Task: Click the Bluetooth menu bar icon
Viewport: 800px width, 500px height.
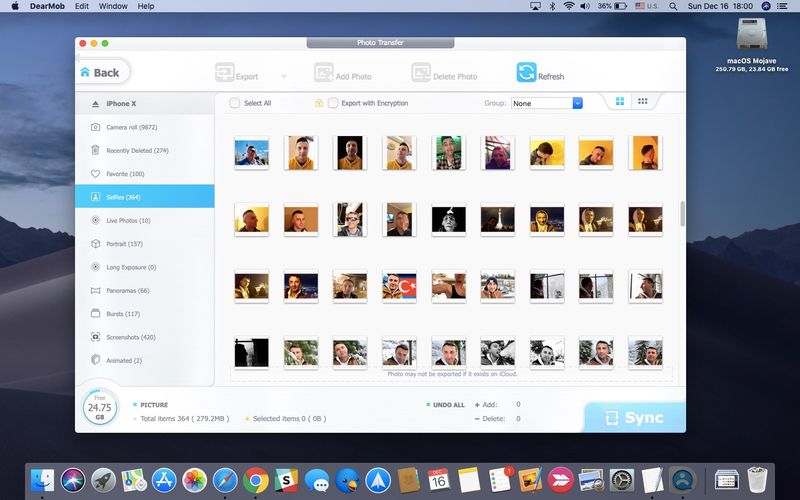Action: point(552,6)
